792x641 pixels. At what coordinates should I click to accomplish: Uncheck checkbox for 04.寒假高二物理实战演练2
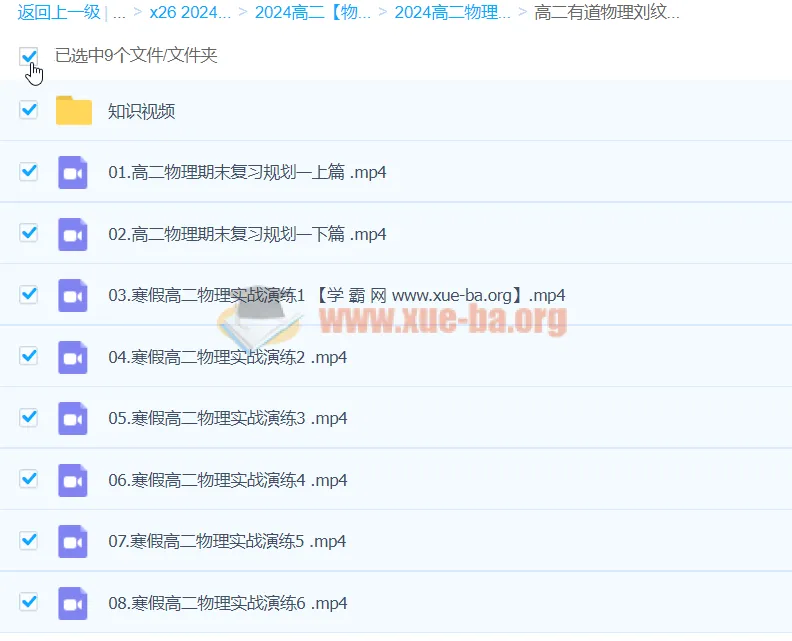29,356
